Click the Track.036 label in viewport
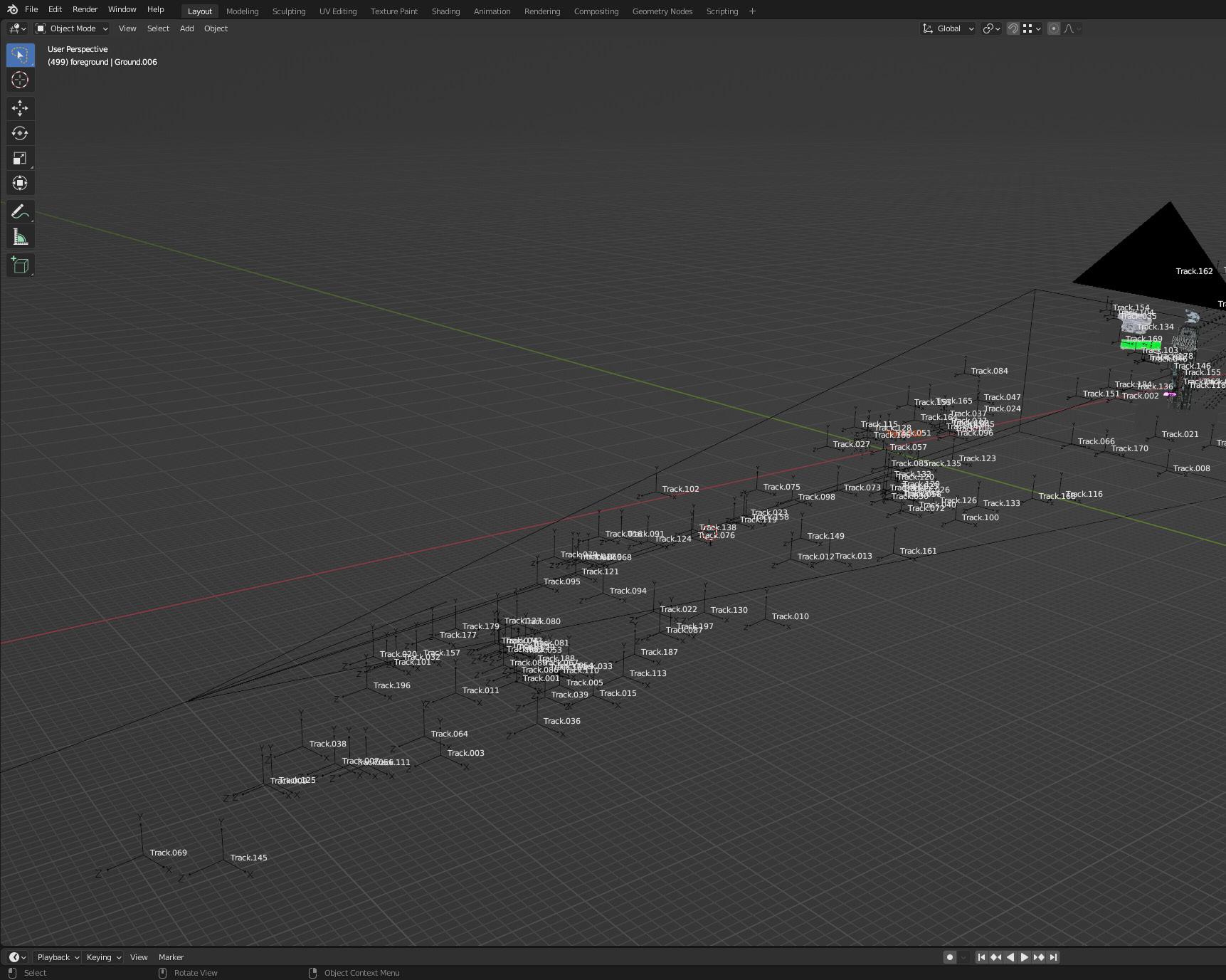 pos(561,721)
